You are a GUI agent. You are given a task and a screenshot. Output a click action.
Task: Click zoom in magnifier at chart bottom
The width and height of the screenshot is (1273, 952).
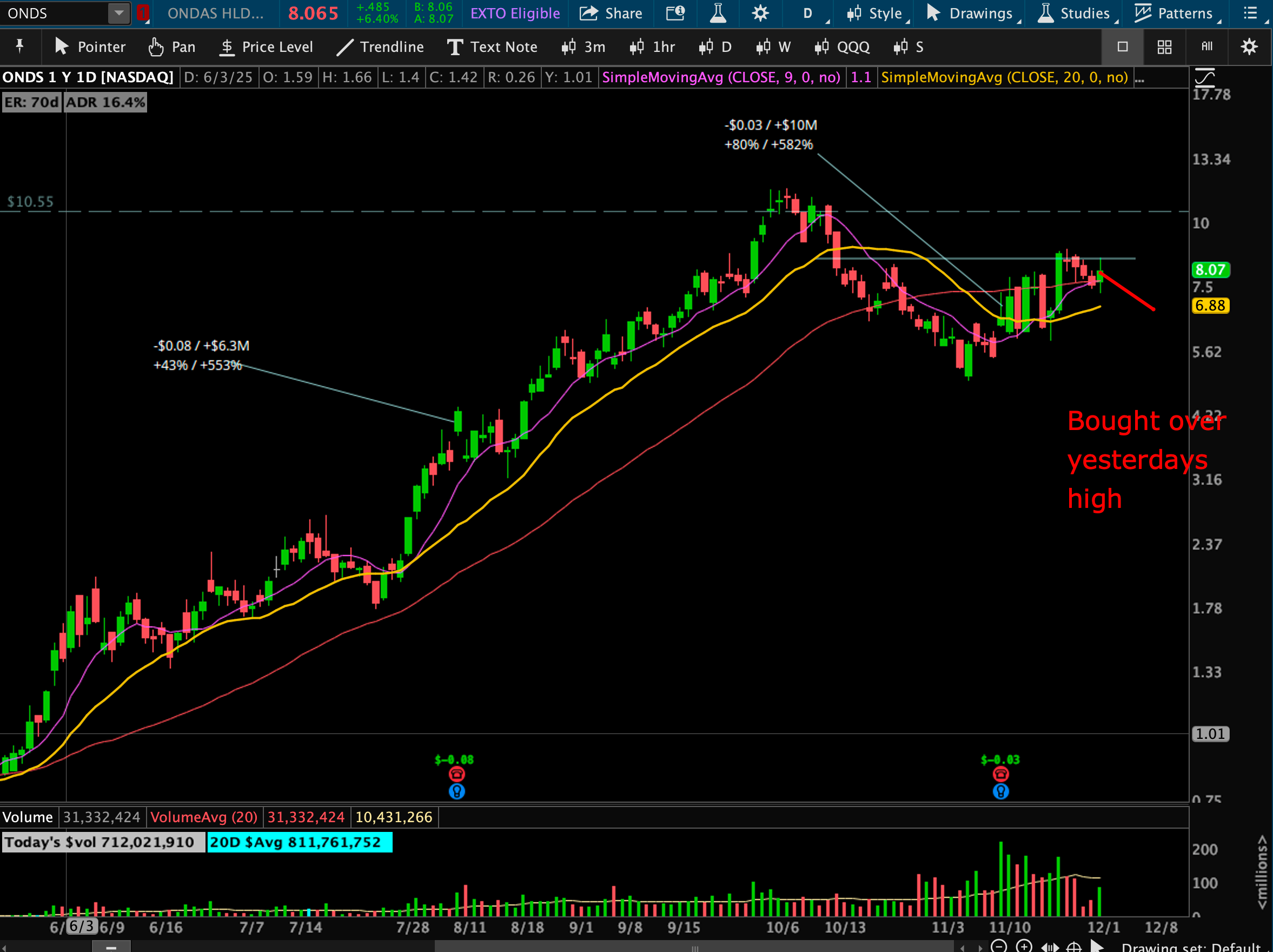coord(1024,946)
